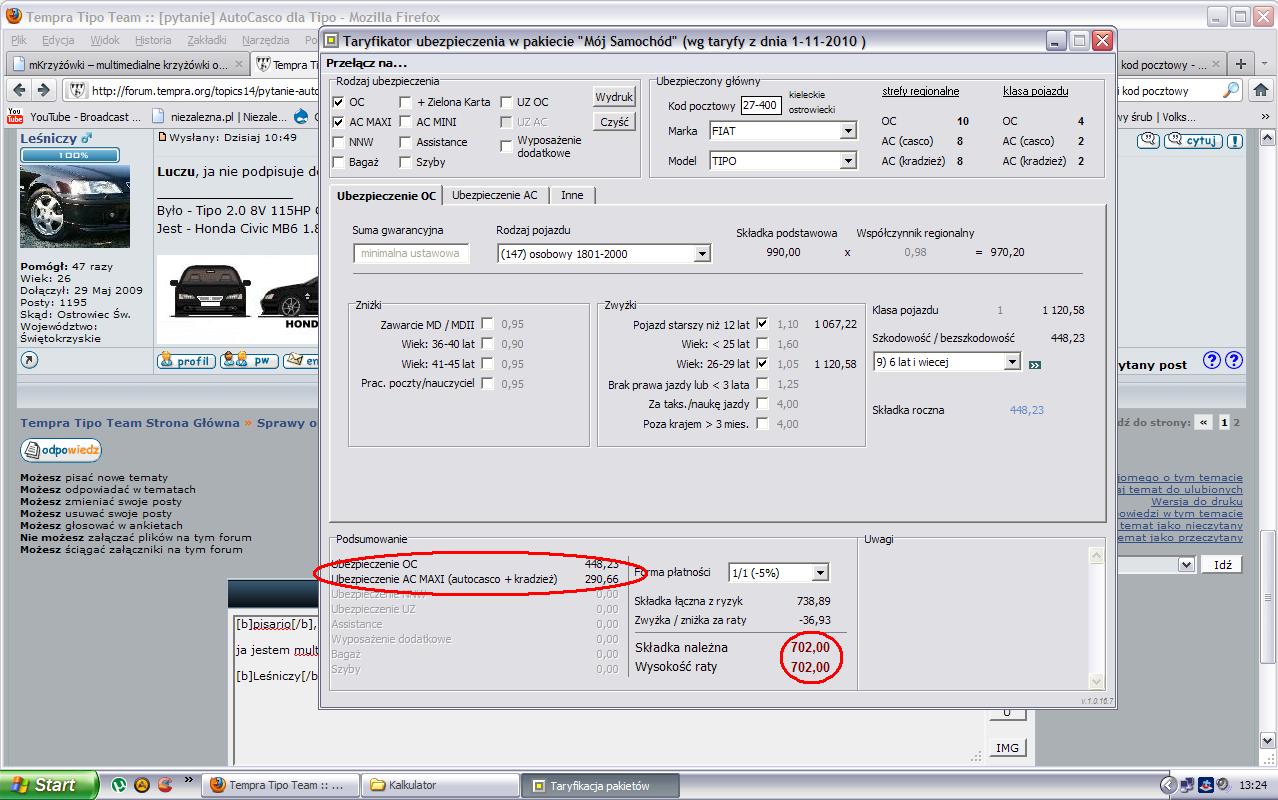This screenshot has width=1278, height=800.
Task: Expand the Rodzaj pojazdu dropdown
Action: (x=702, y=254)
